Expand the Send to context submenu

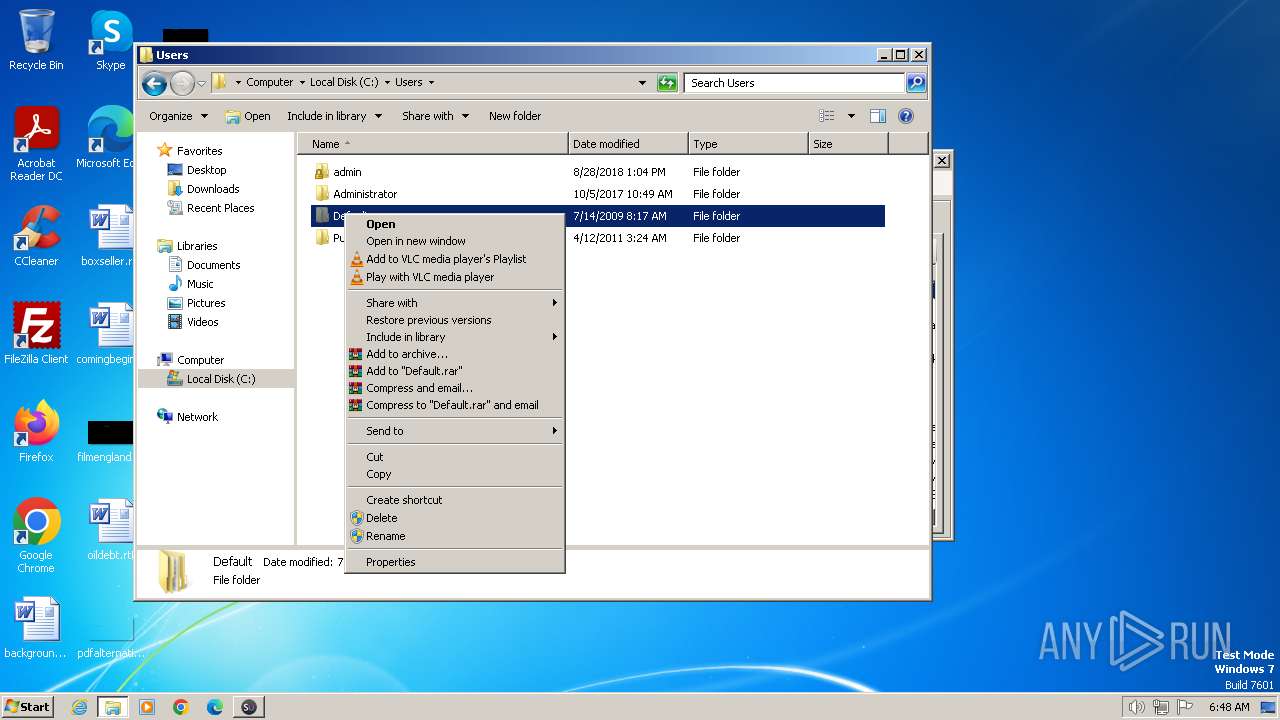tap(455, 431)
